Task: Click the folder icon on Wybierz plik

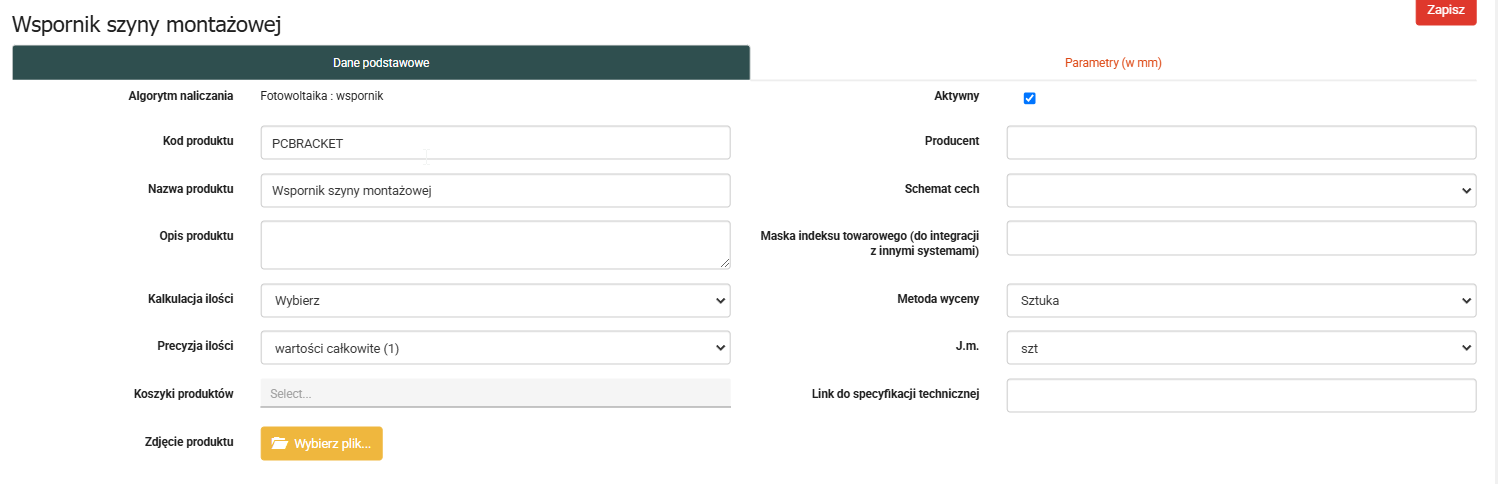Action: coord(280,444)
